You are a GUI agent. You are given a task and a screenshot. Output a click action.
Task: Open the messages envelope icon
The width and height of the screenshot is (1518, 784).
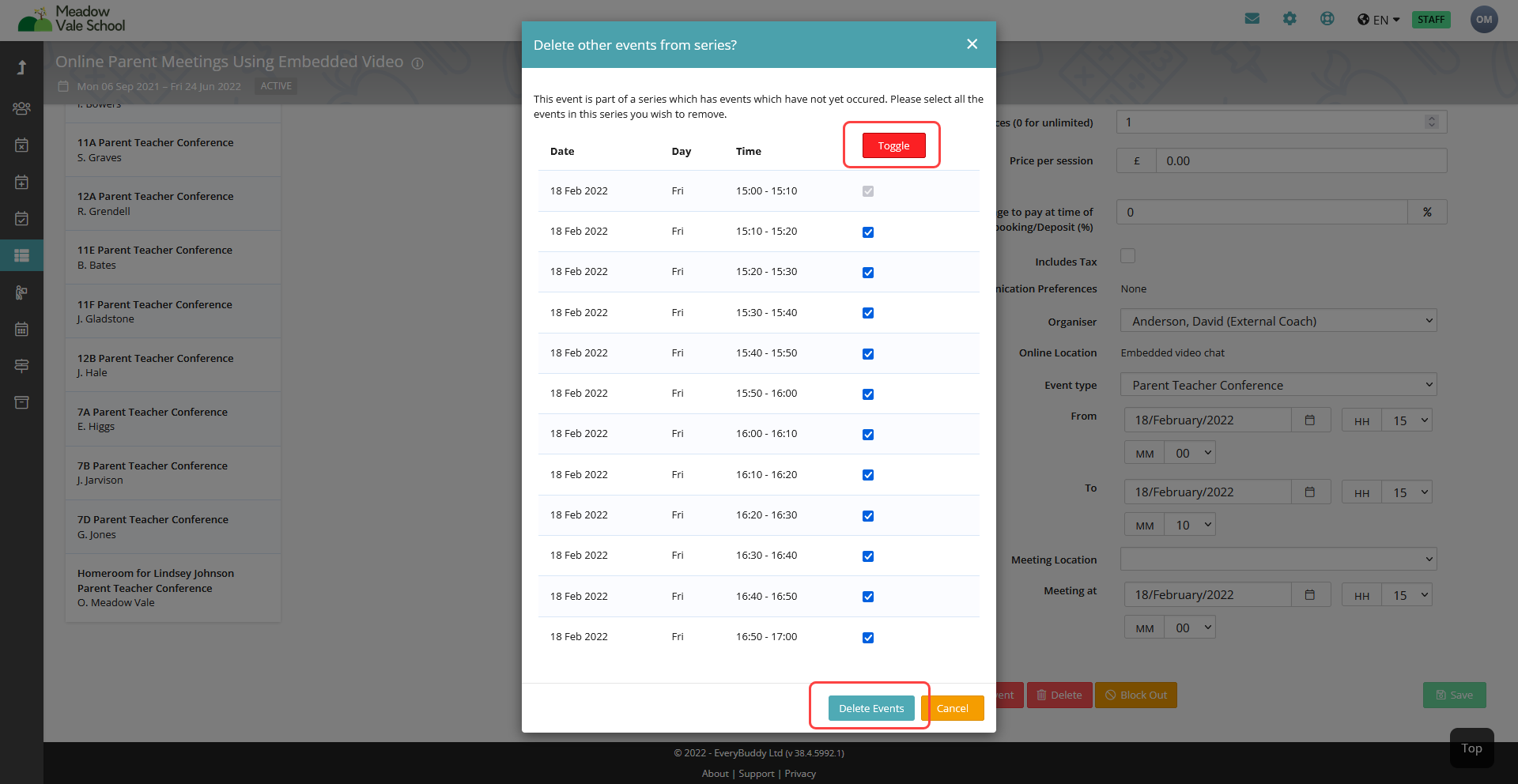point(1252,18)
